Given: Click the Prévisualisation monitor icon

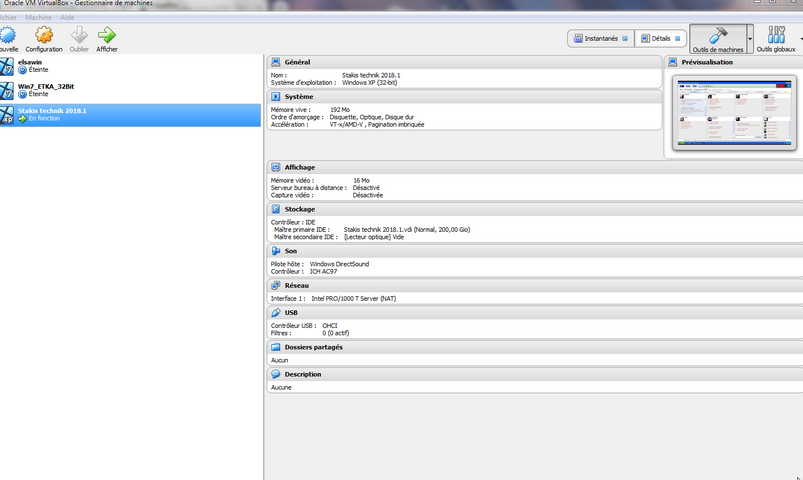Looking at the screenshot, I should [672, 62].
